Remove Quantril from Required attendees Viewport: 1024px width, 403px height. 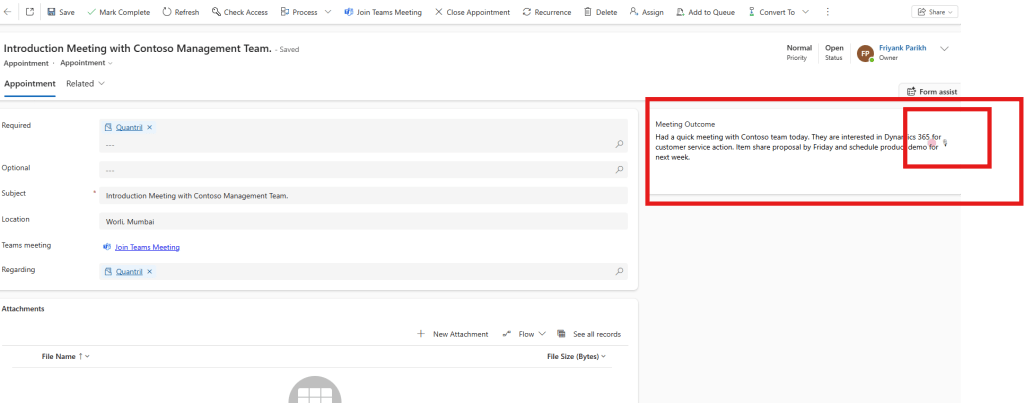(150, 128)
